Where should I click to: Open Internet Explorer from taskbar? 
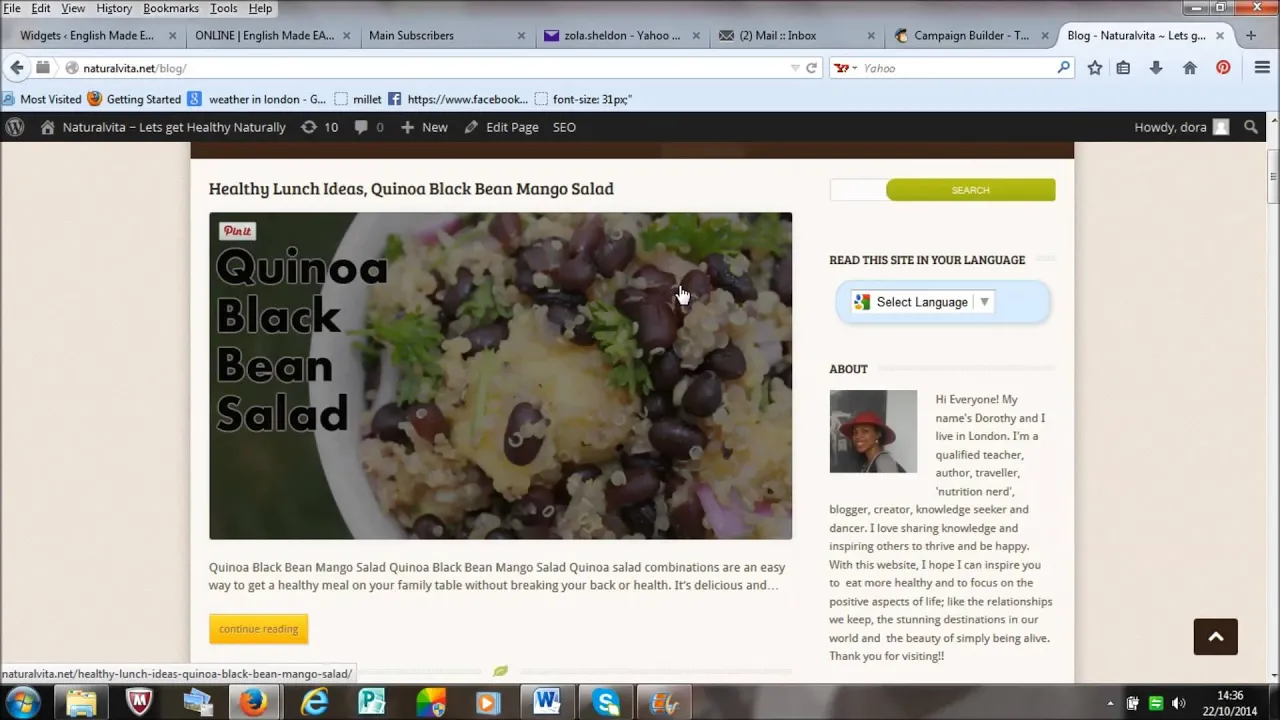(x=314, y=702)
